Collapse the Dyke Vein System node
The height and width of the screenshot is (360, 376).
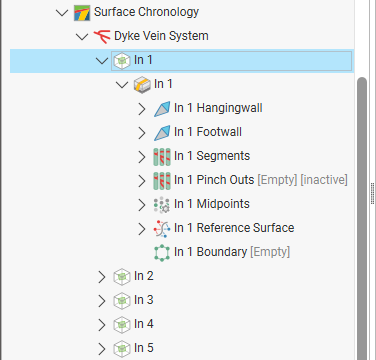(x=82, y=37)
